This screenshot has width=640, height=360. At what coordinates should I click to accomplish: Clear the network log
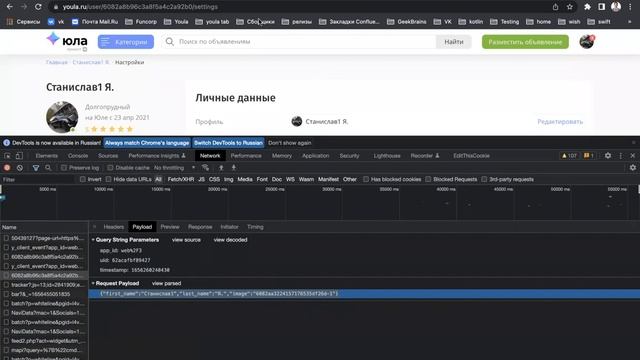(20, 168)
